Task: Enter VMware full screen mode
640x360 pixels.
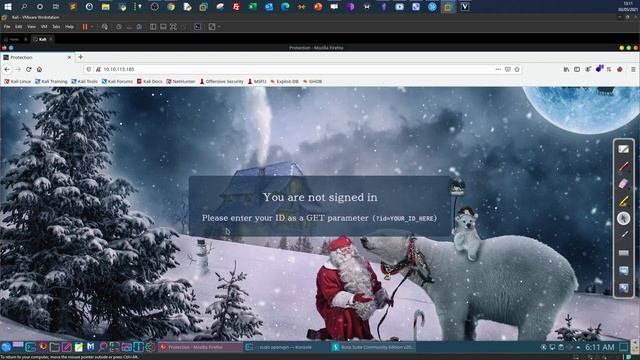Action: 173,27
